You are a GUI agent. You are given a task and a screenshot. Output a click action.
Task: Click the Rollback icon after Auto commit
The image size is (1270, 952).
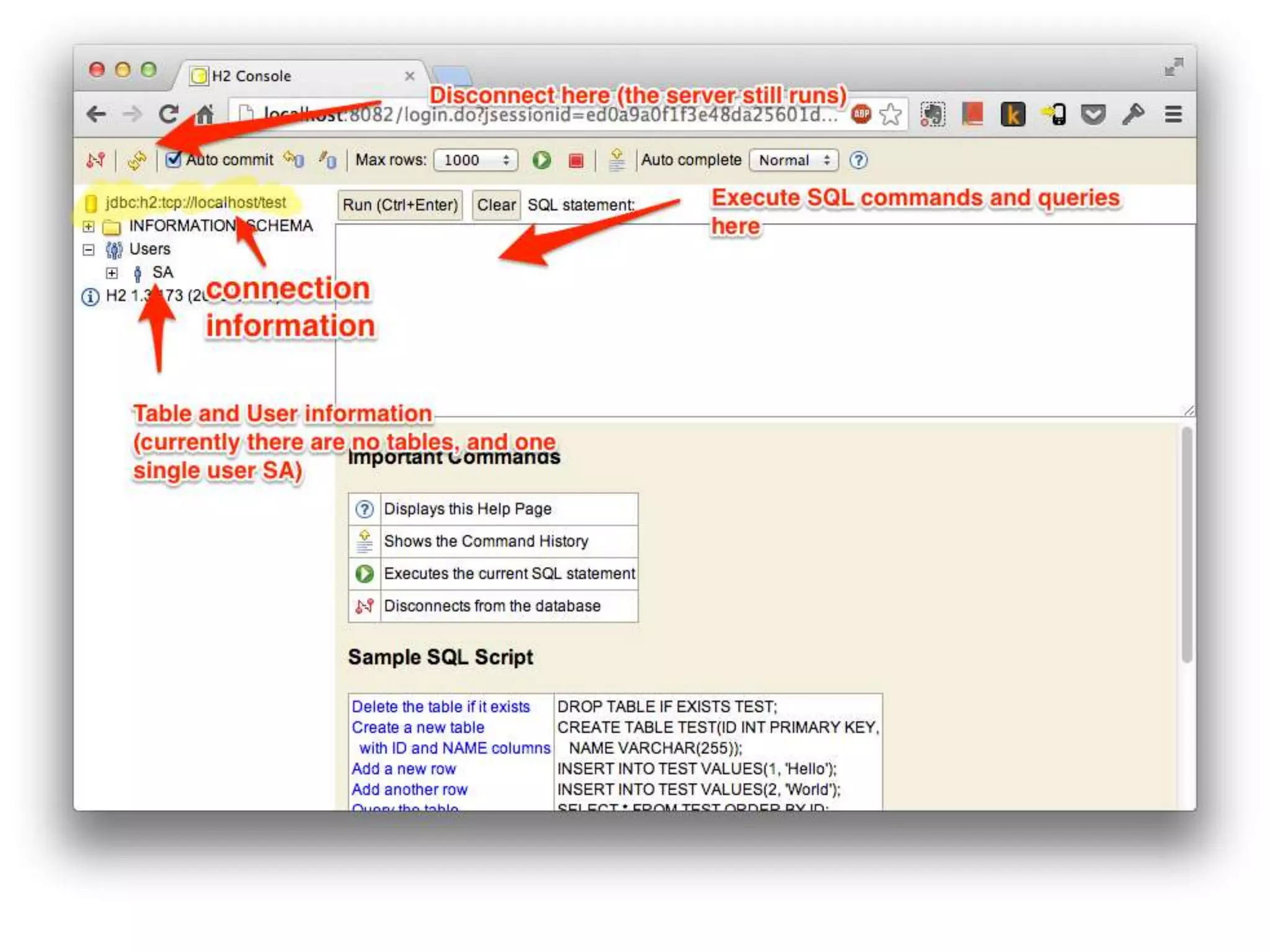[294, 160]
